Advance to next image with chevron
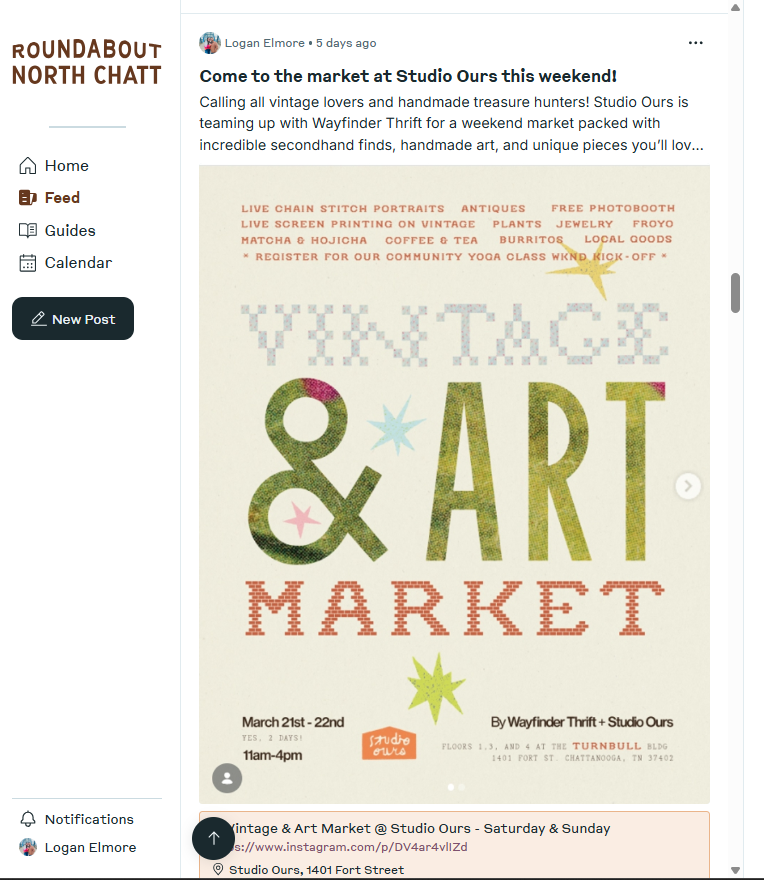This screenshot has height=880, width=764. point(688,487)
